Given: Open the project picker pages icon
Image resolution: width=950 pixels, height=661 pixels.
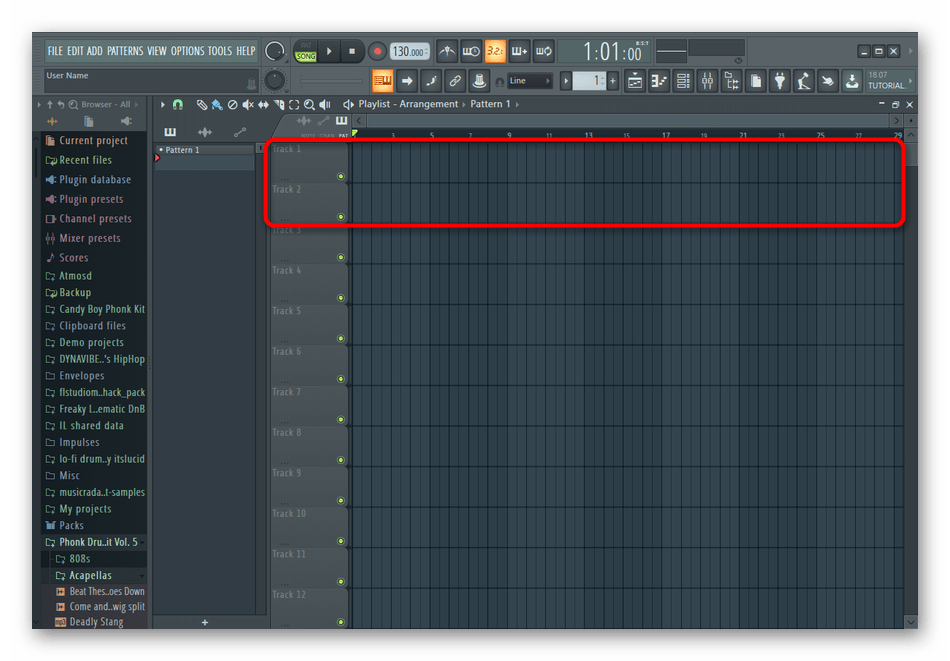Looking at the screenshot, I should tap(756, 81).
